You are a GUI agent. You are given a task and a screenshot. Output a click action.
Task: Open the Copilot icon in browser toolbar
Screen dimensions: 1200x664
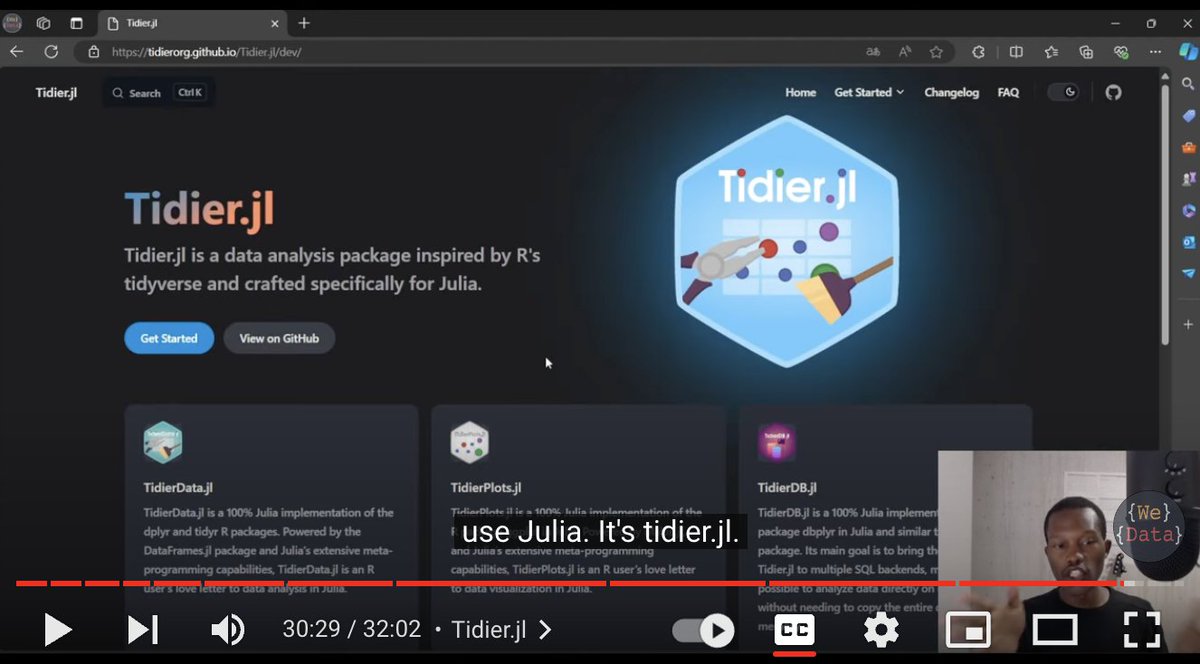click(x=1188, y=52)
